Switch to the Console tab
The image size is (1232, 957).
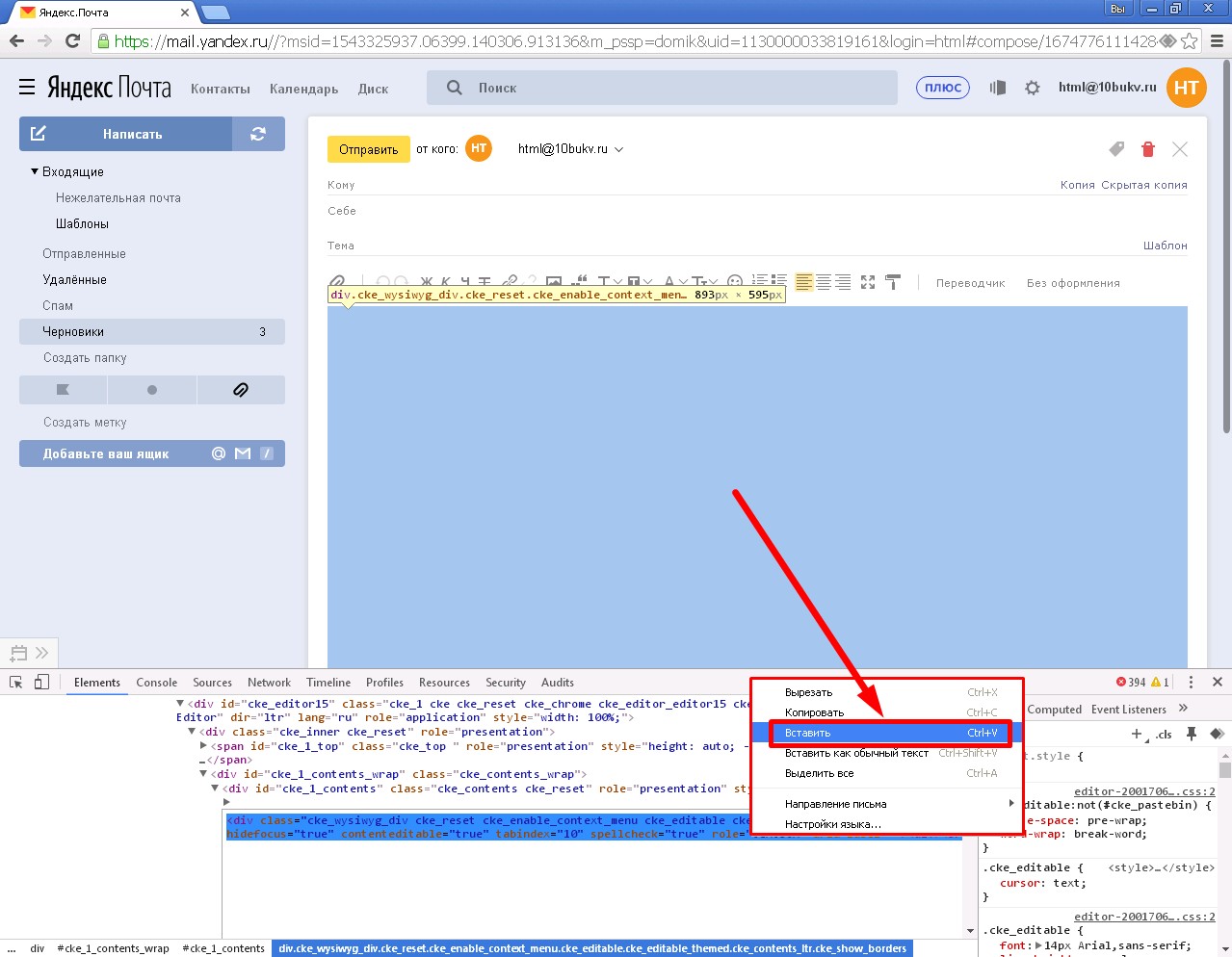(157, 682)
